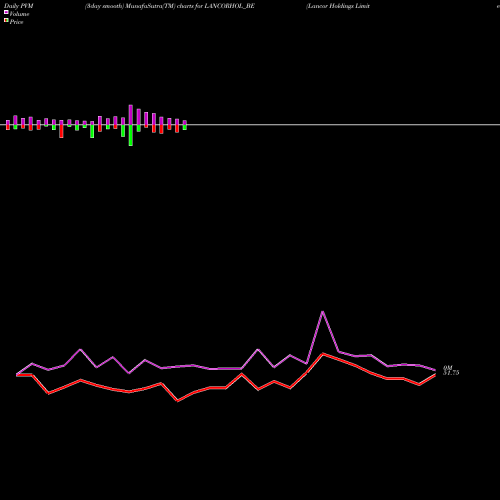
Task: Click the '0M' volume value label
Action: tap(447, 368)
